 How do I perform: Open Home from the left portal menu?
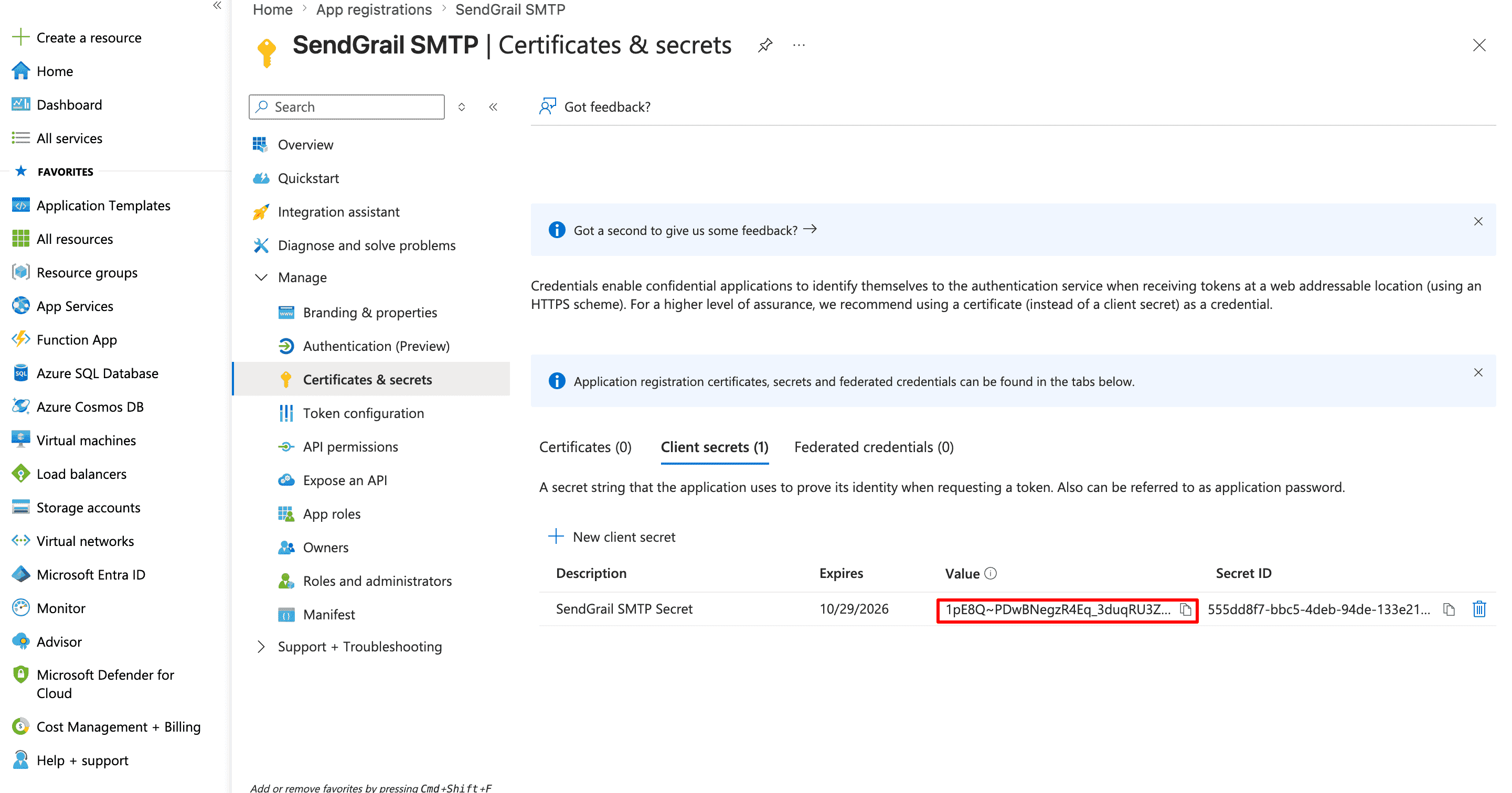click(55, 71)
